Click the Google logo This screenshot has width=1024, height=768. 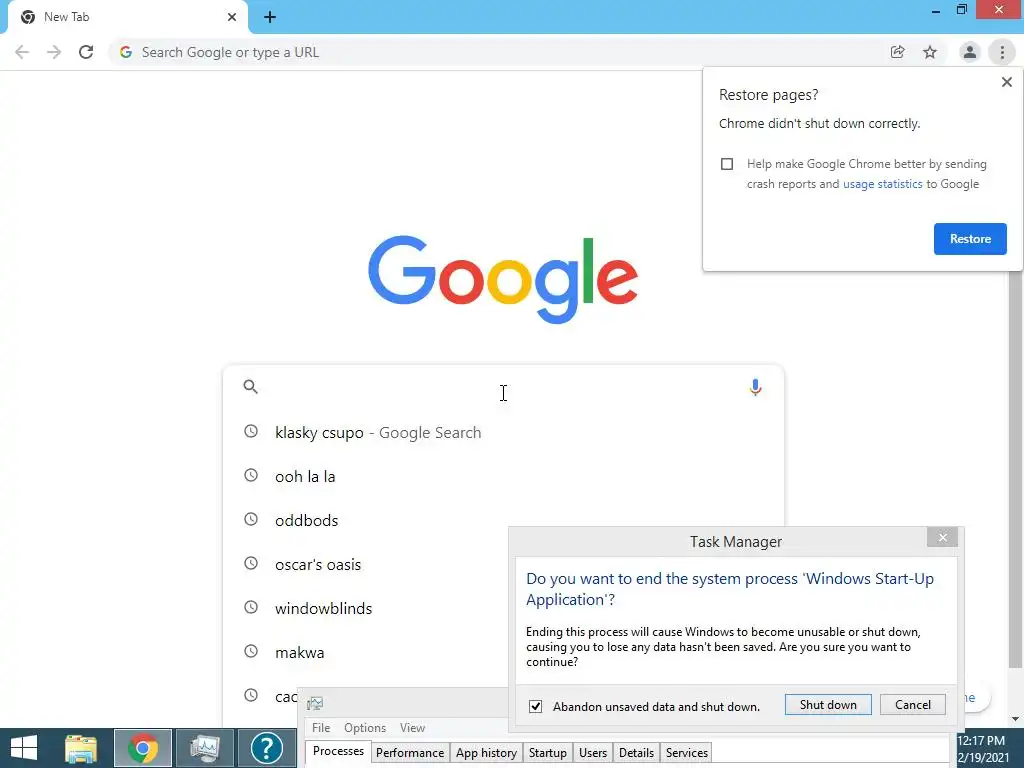tap(503, 279)
